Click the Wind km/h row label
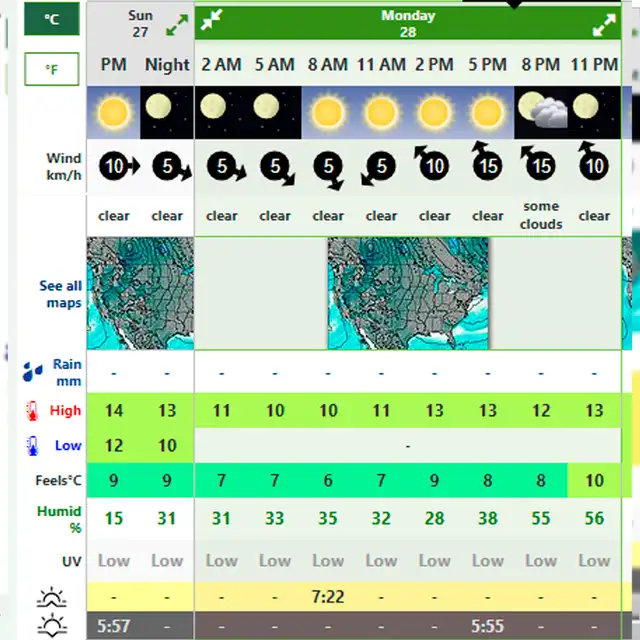 [64, 167]
